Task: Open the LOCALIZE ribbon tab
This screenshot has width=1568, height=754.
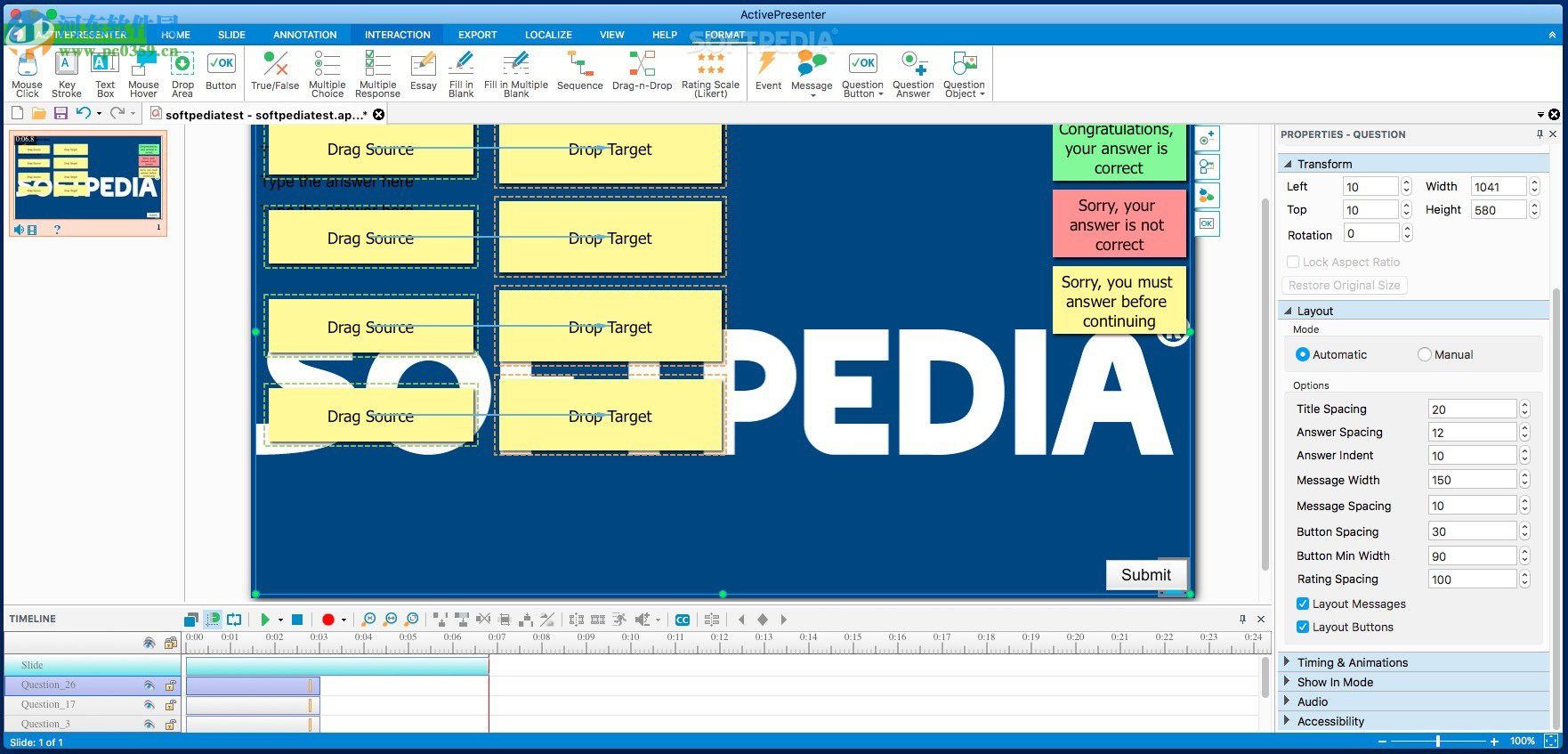Action: coord(548,35)
